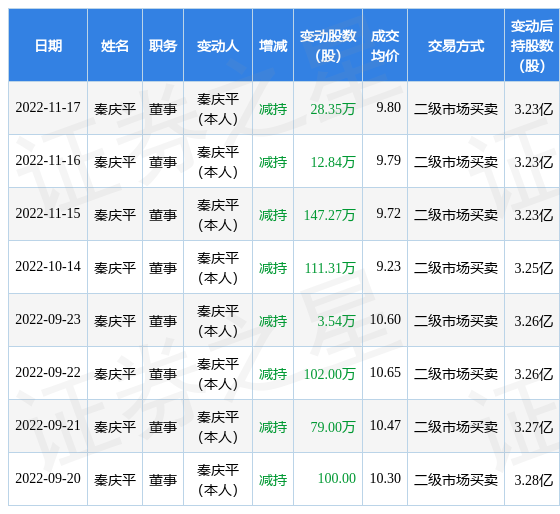Click 二级市场买卖 in the 2022-09-21 row

456,427
